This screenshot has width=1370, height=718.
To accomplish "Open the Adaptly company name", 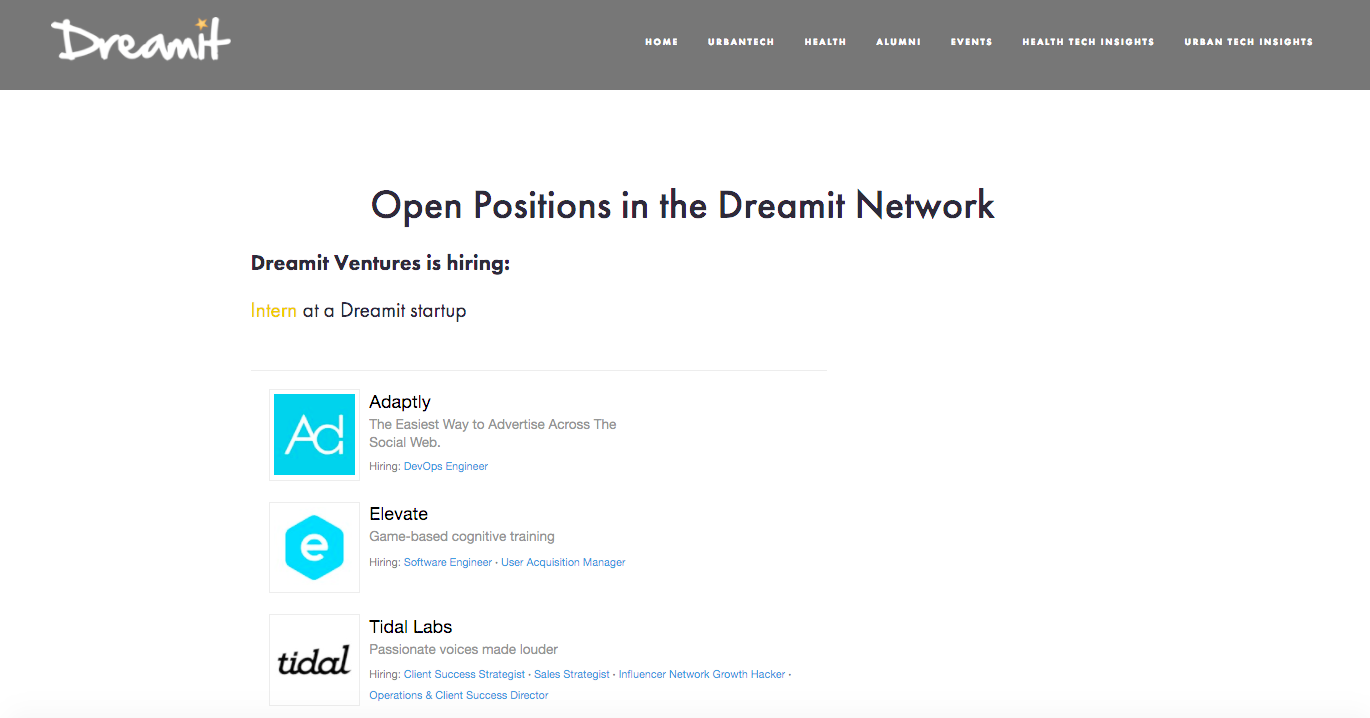I will coord(400,402).
